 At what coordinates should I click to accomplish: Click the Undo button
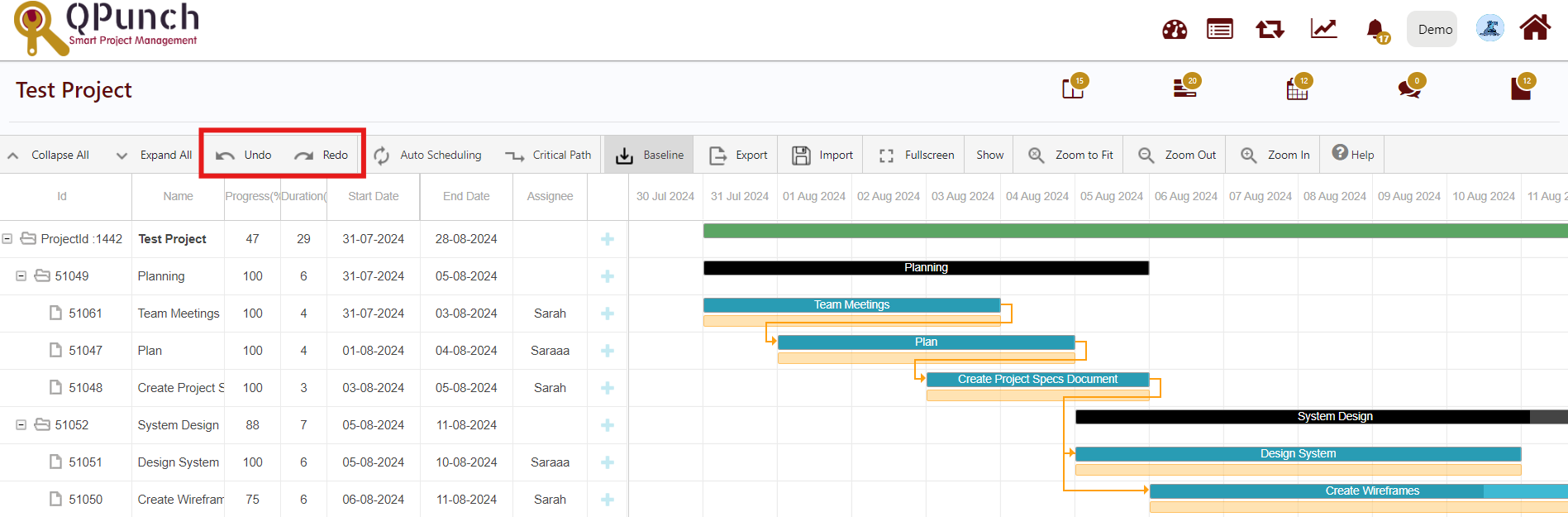245,156
